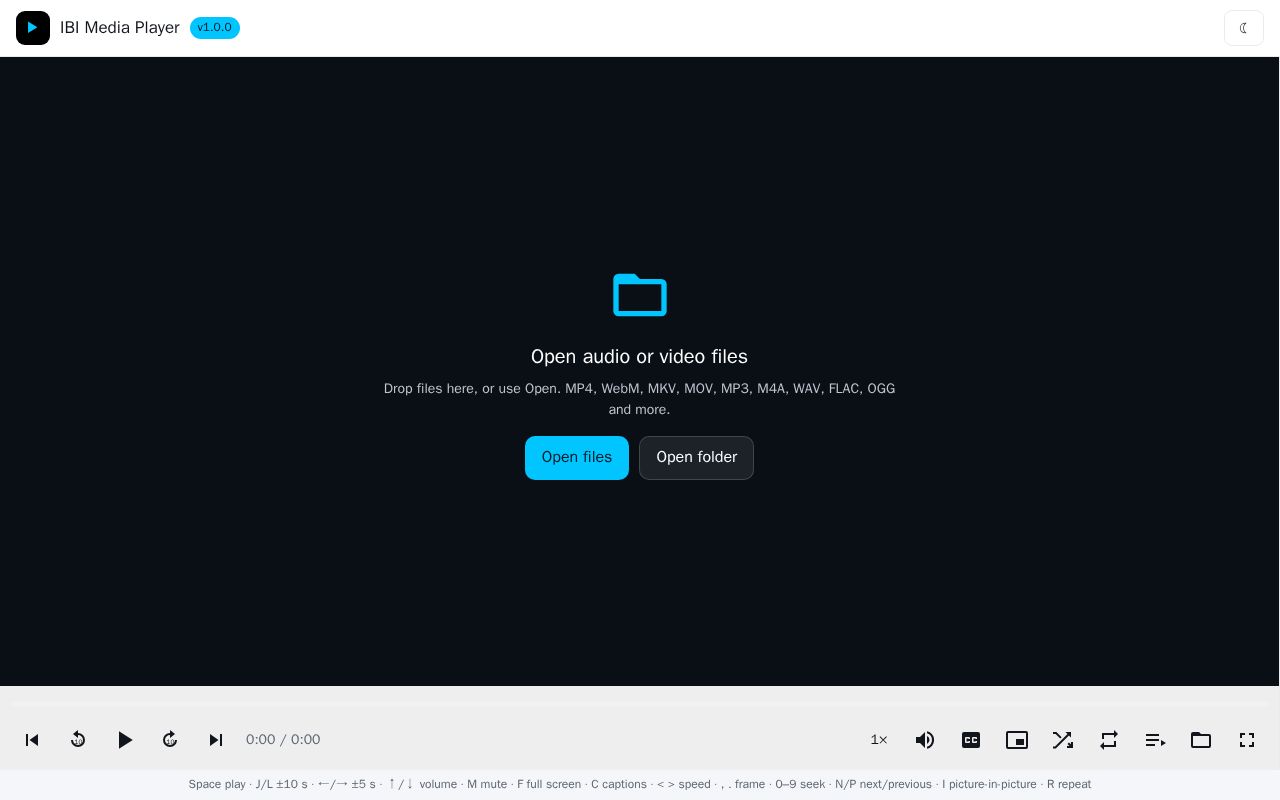Screen dimensions: 1280x800
Task: Open the 1× playback speed selector
Action: [879, 740]
